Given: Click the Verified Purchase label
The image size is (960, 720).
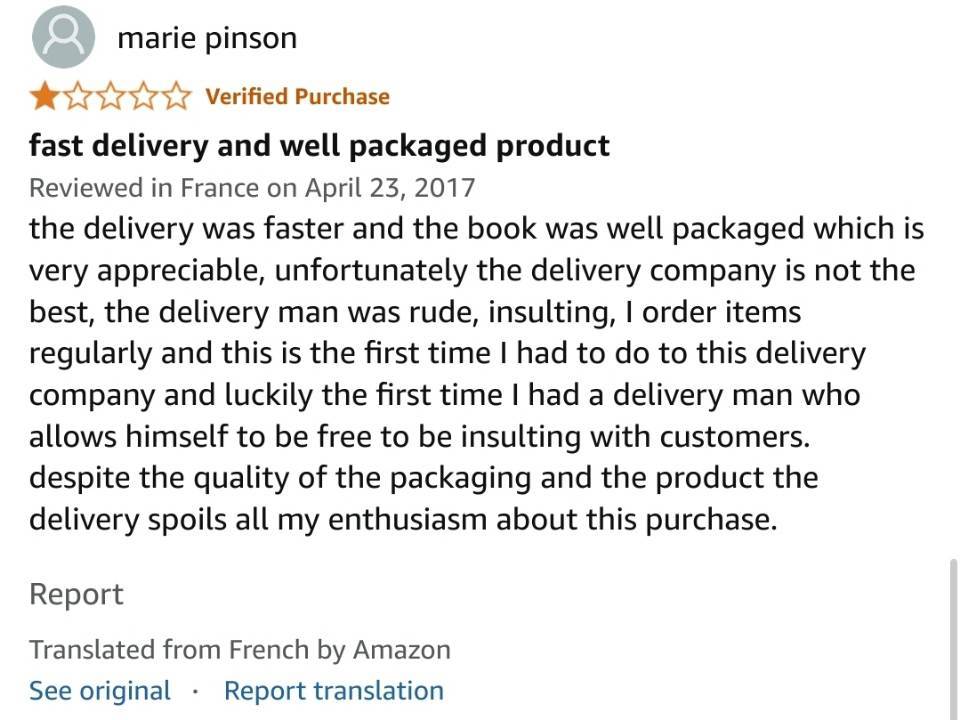Looking at the screenshot, I should (x=297, y=96).
